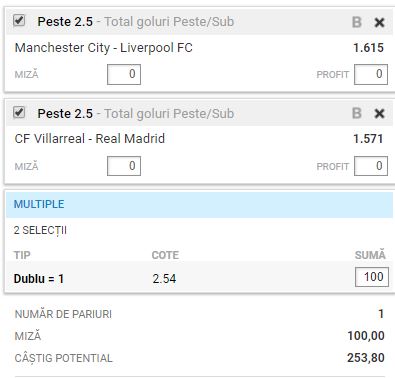Click the Dublu = 1 bet type row

(x=199, y=278)
